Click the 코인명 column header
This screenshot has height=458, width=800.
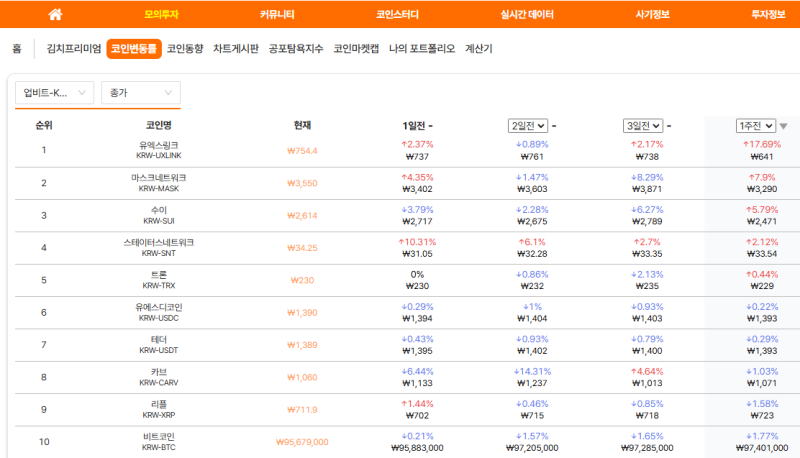coord(159,125)
